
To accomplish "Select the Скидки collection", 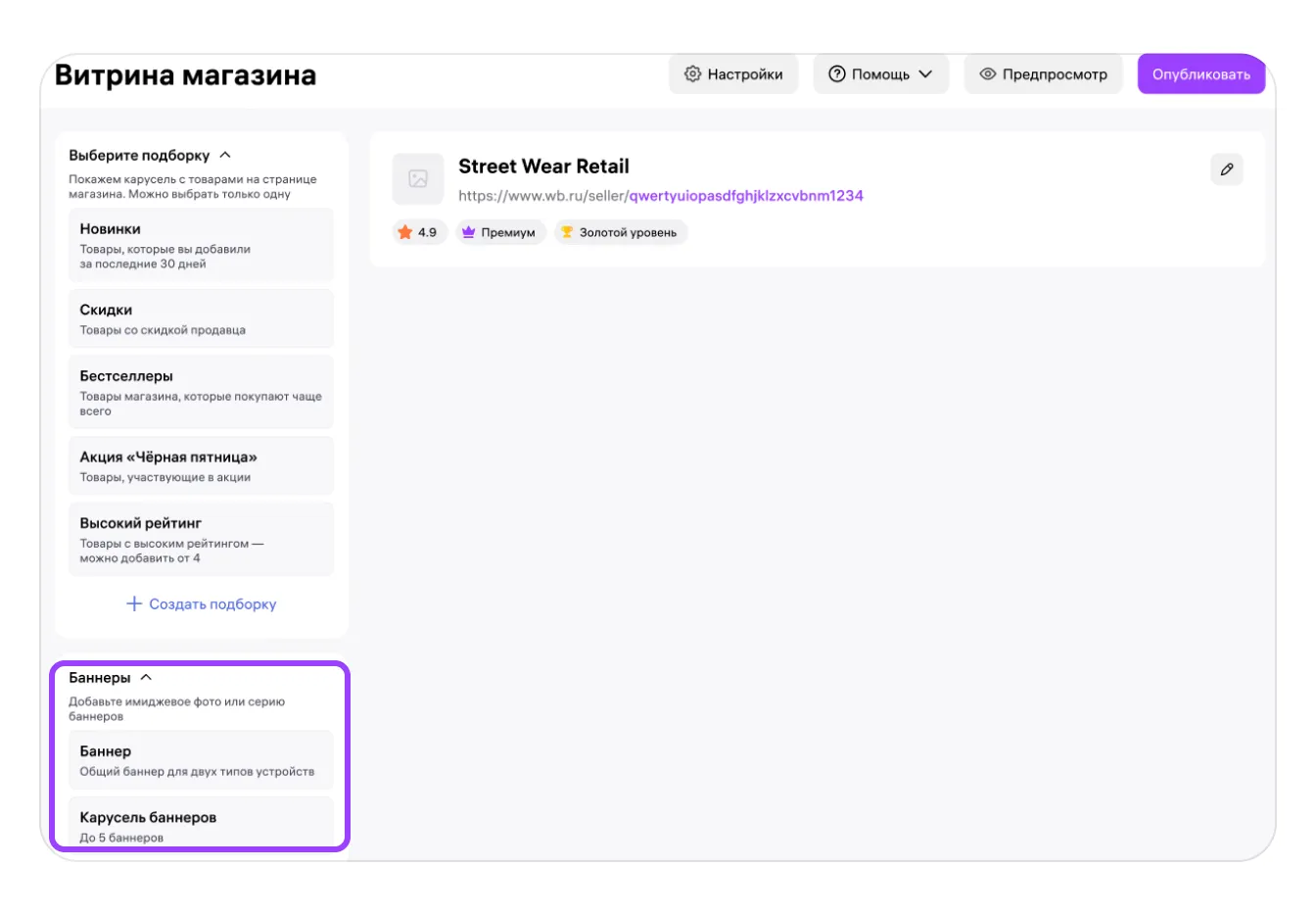I will pyautogui.click(x=201, y=318).
